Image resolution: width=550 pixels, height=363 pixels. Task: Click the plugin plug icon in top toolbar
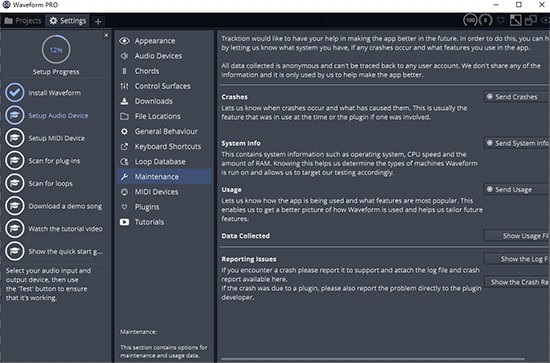tap(501, 20)
